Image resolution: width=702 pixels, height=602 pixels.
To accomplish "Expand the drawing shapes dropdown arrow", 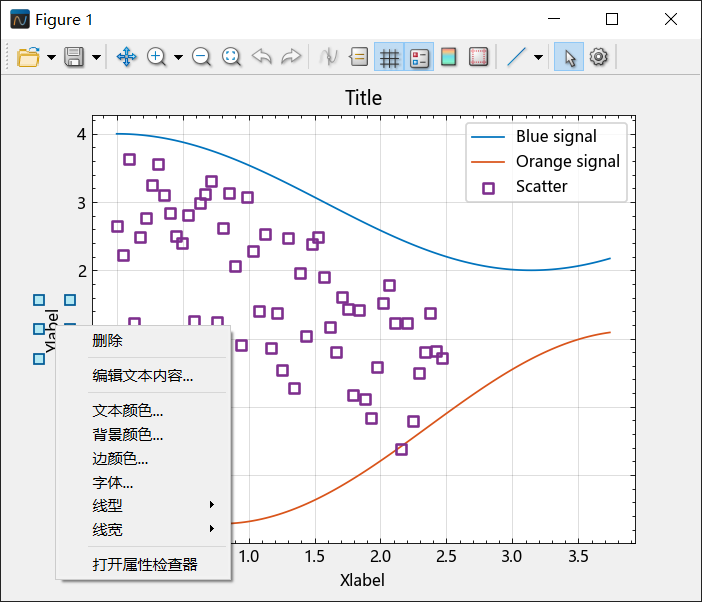I will click(x=539, y=57).
